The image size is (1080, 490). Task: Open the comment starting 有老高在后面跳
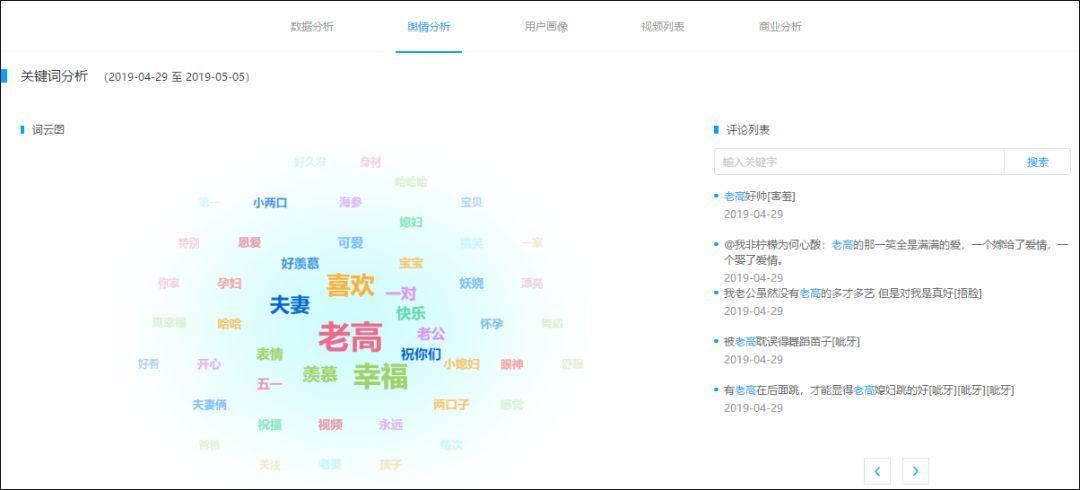tap(869, 390)
